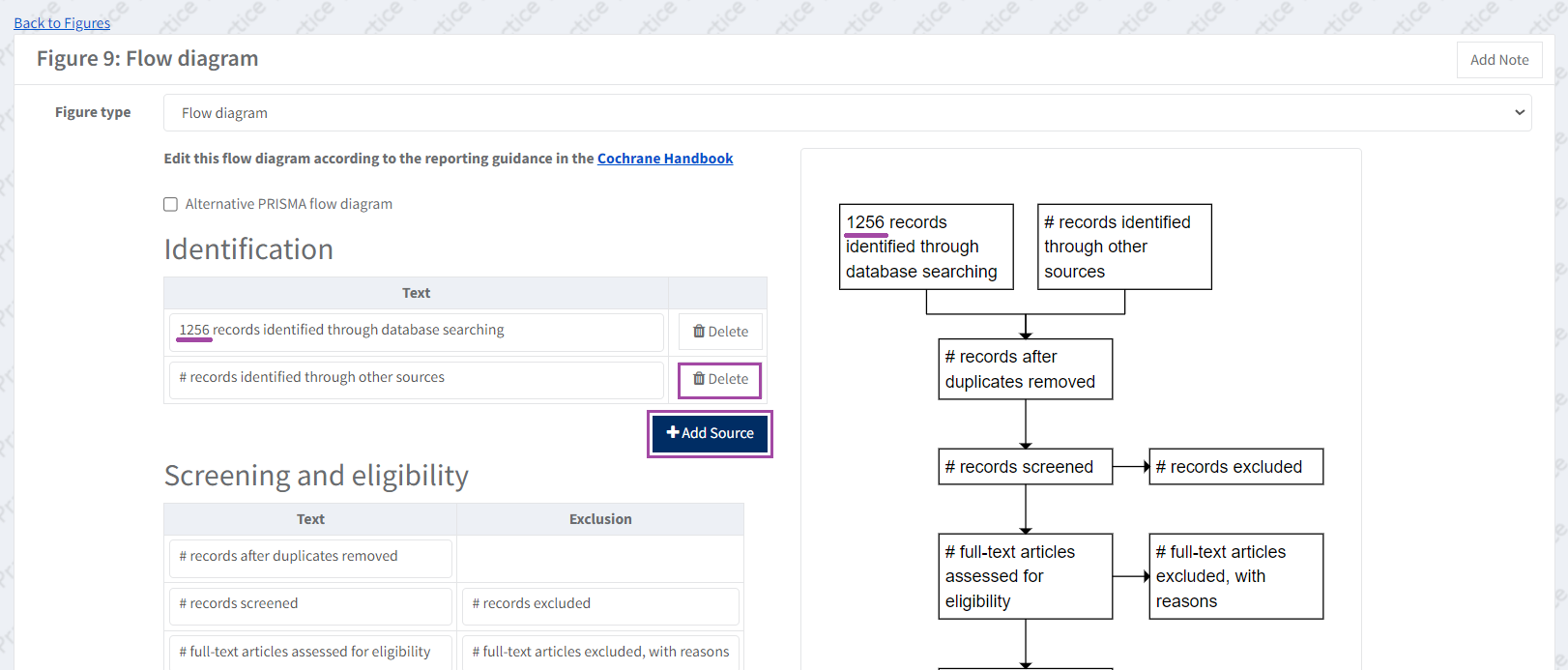Screen dimensions: 1568x670
Task: Click database searching box in diagram preview
Action: 926,247
